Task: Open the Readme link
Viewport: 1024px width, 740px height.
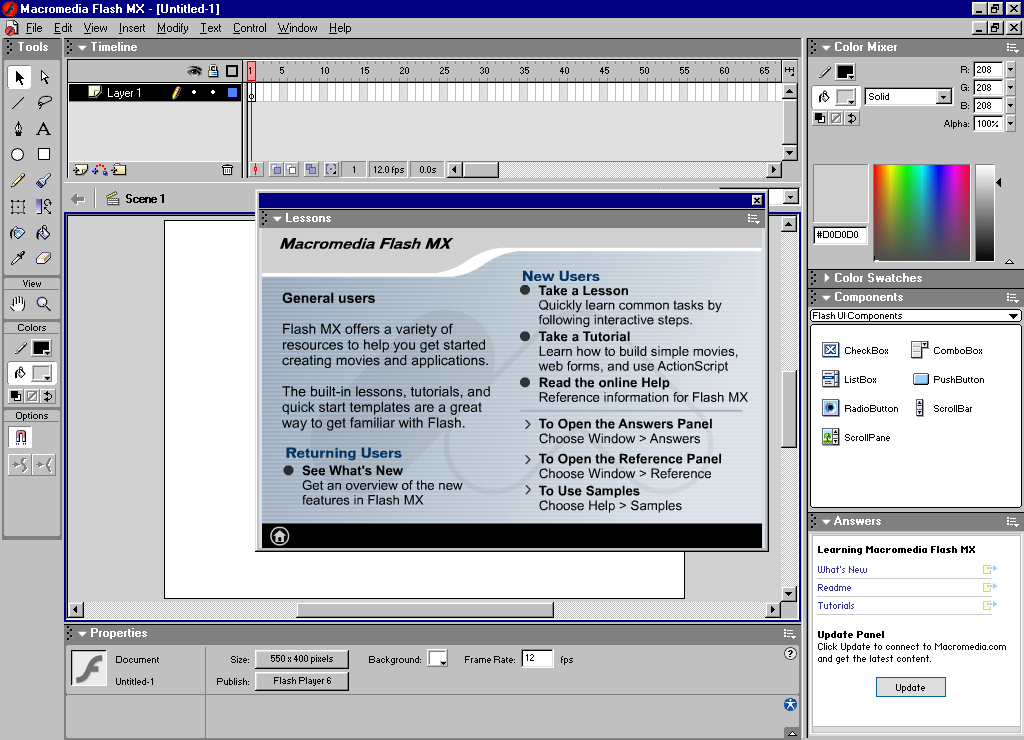Action: (834, 588)
